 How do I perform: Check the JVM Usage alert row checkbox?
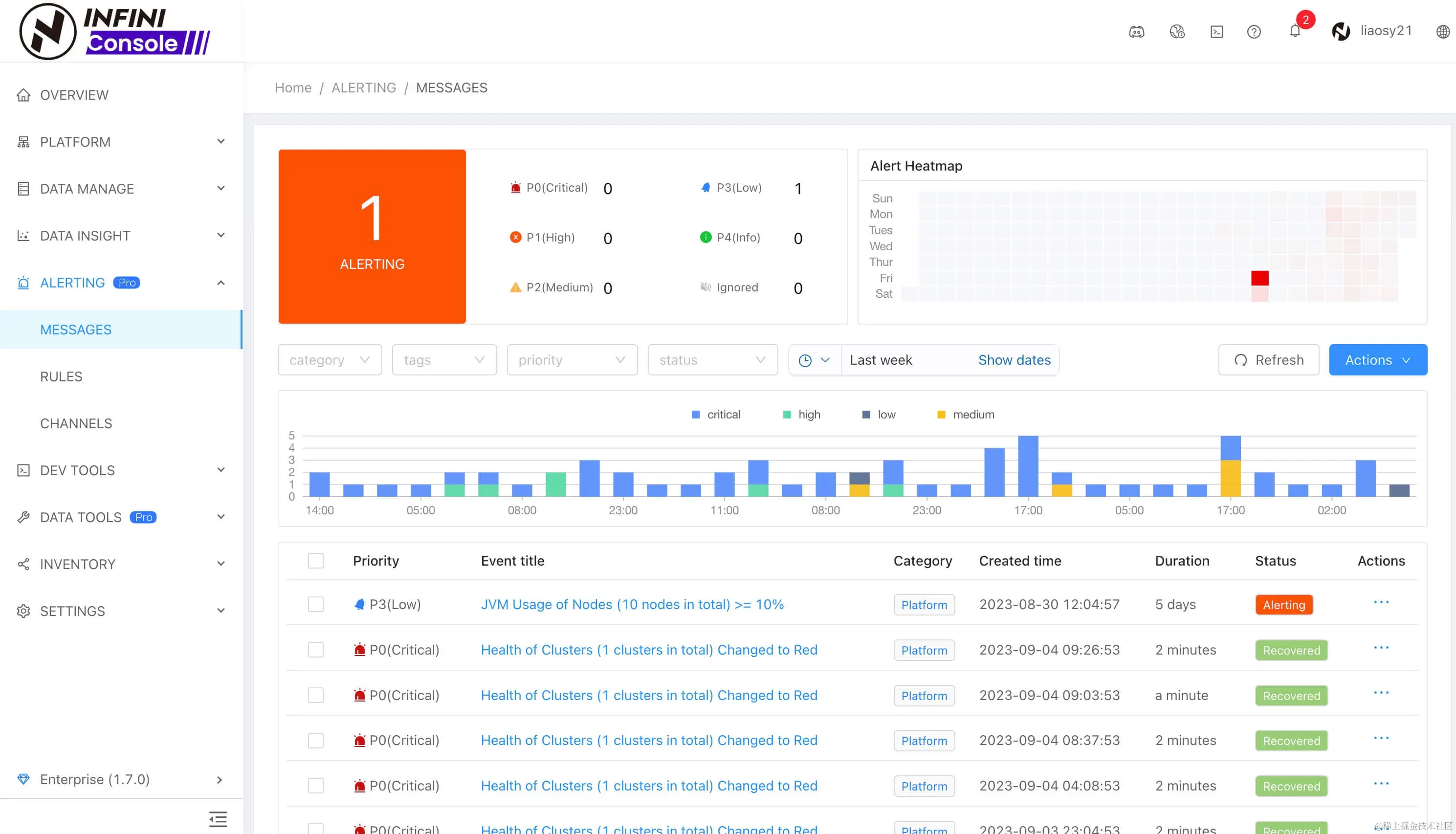[316, 604]
